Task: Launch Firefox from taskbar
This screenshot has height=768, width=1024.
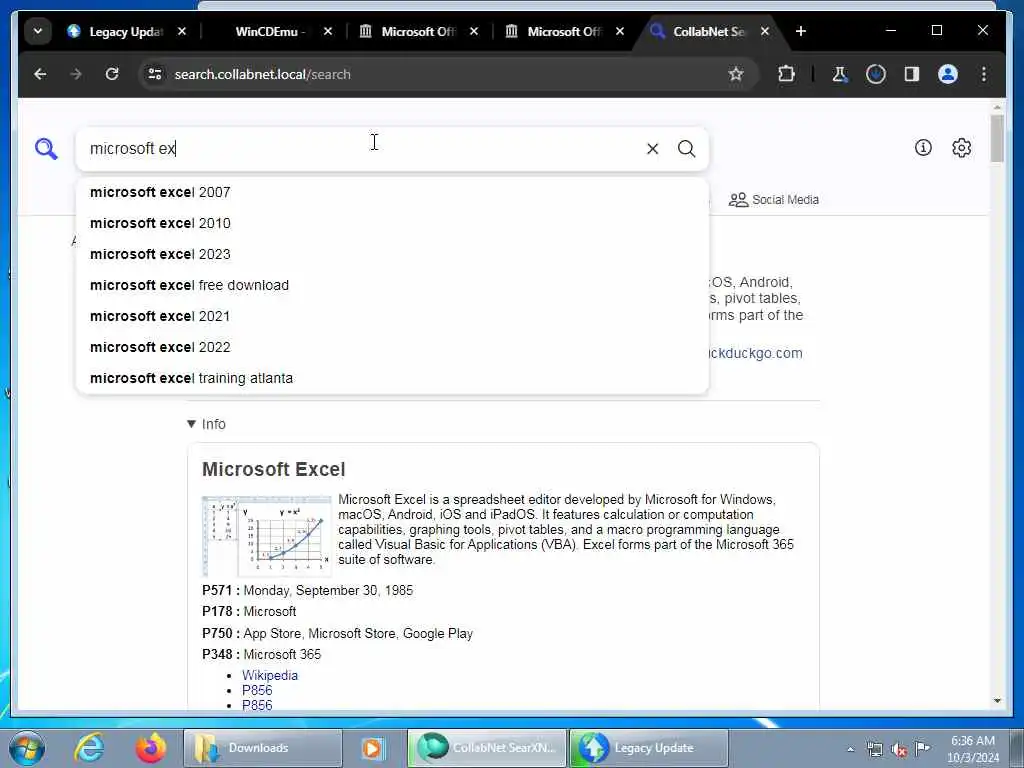Action: pyautogui.click(x=151, y=748)
